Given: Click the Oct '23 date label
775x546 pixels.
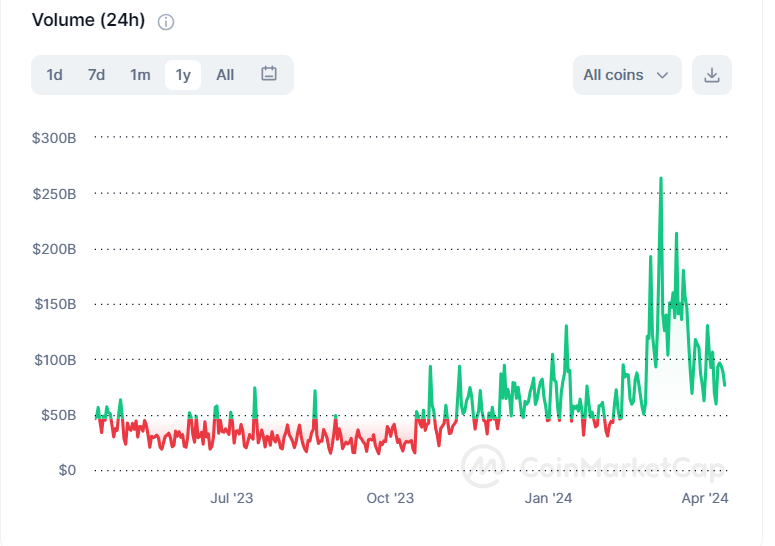Looking at the screenshot, I should point(390,498).
